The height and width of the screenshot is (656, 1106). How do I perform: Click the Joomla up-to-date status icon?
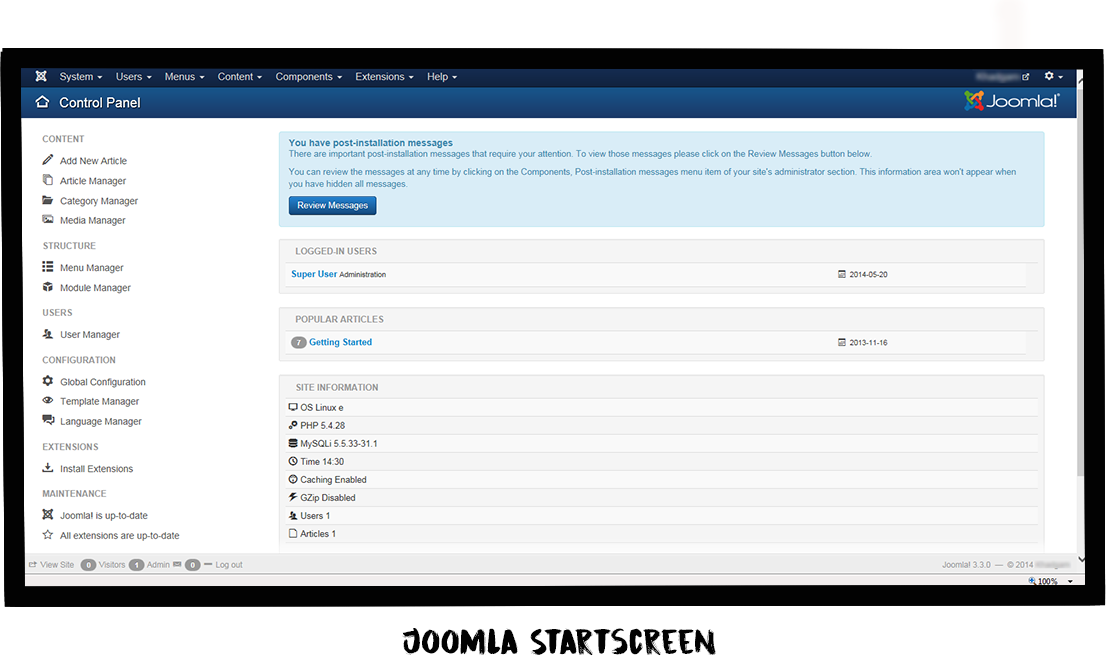click(x=47, y=514)
